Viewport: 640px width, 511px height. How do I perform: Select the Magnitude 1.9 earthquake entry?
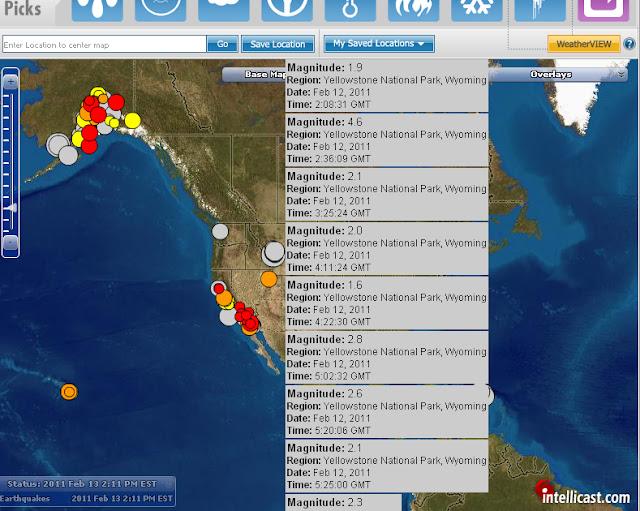387,86
